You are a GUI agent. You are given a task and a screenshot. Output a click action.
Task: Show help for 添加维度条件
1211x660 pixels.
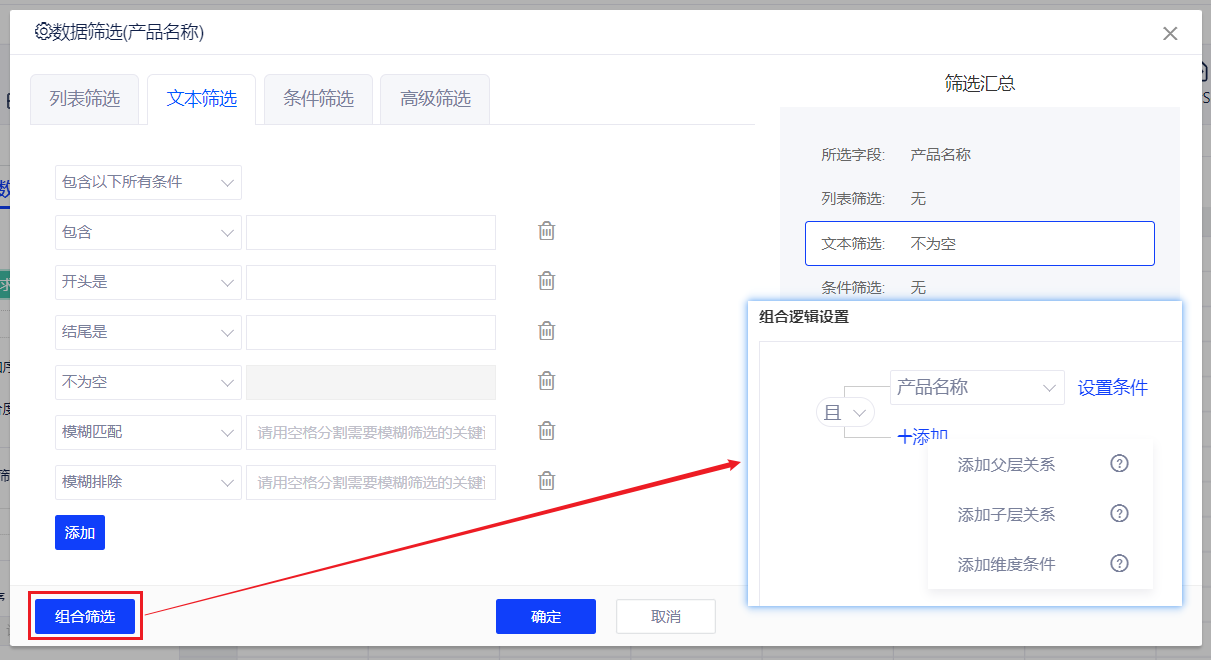pos(1120,564)
